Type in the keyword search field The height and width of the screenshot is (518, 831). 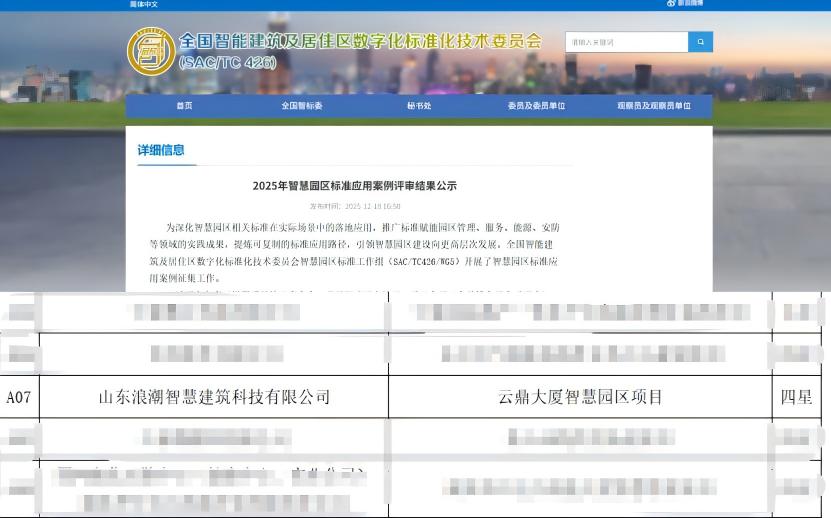tap(626, 42)
